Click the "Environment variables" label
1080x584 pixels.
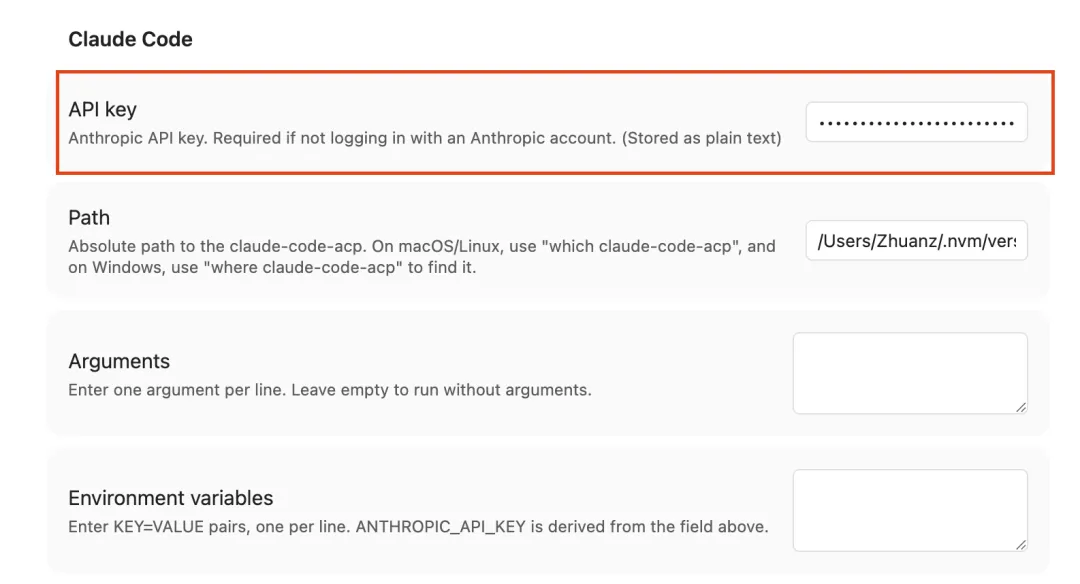[170, 498]
